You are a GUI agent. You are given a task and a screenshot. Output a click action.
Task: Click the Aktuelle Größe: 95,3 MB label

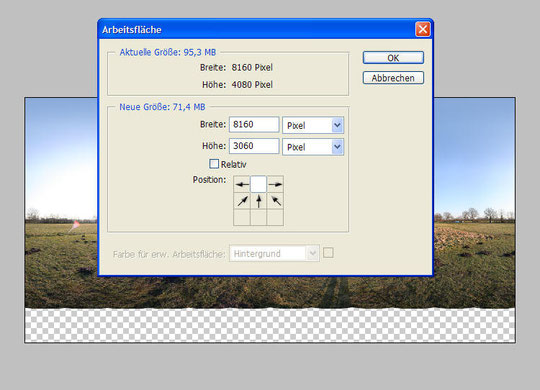click(x=168, y=52)
